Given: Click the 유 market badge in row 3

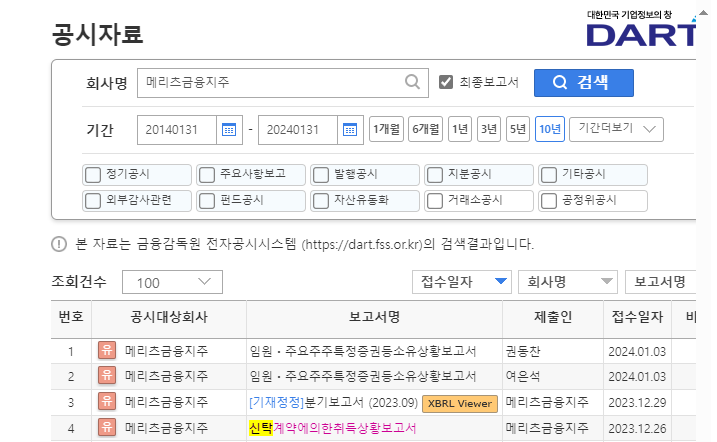Looking at the screenshot, I should (x=107, y=402).
